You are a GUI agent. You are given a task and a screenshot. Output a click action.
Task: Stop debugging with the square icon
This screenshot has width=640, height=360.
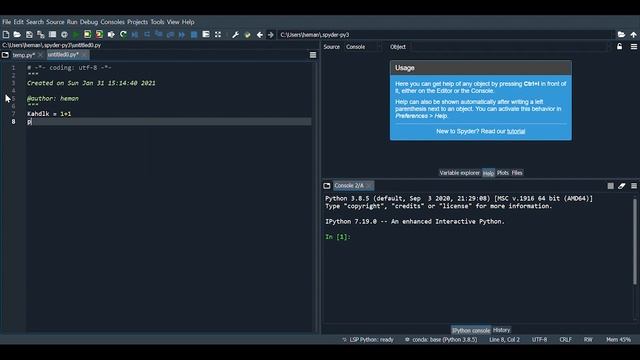194,35
